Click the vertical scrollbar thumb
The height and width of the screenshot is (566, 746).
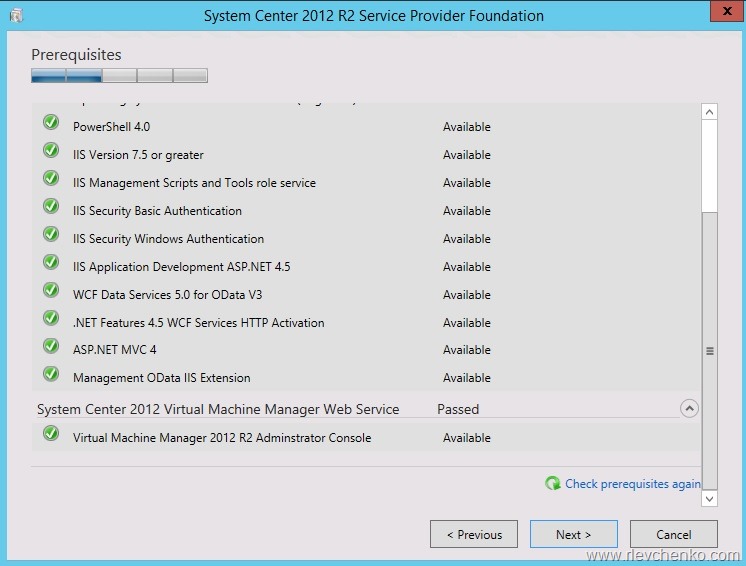710,350
